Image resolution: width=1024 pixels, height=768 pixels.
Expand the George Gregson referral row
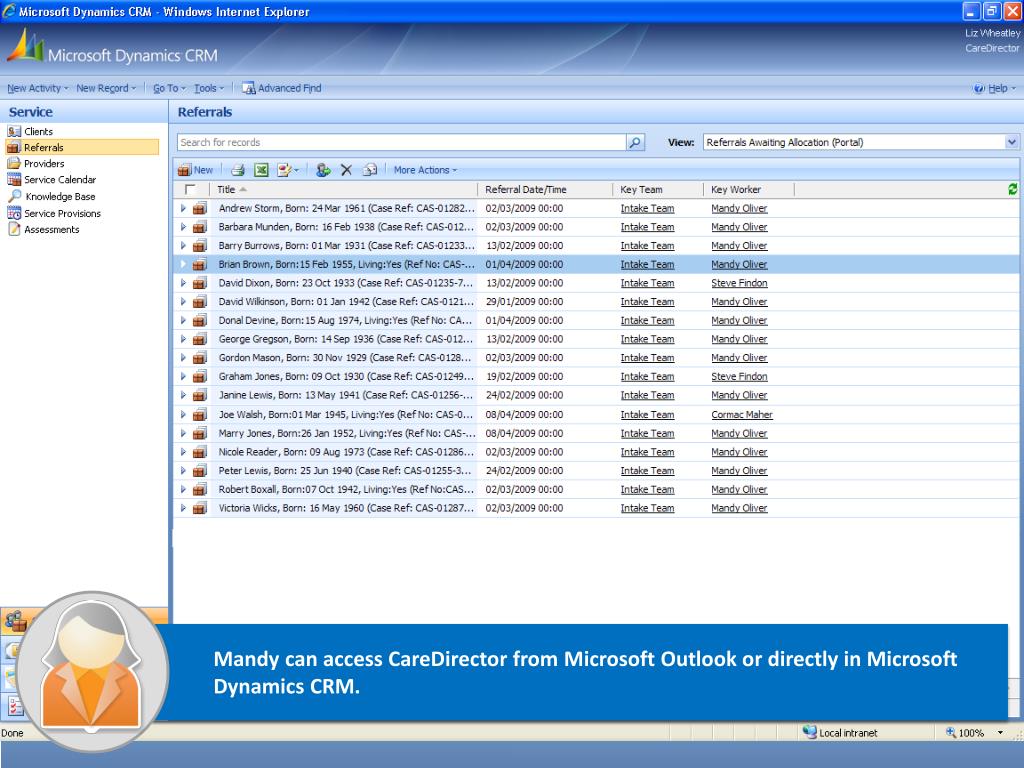(x=183, y=339)
